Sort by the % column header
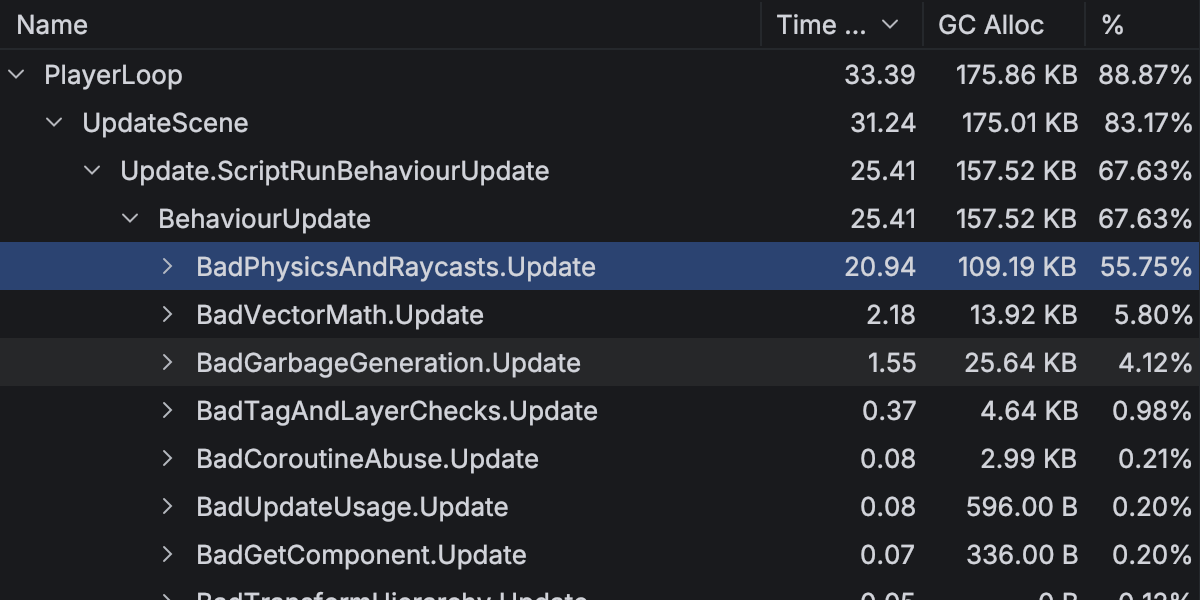The width and height of the screenshot is (1200, 600). [x=1112, y=25]
